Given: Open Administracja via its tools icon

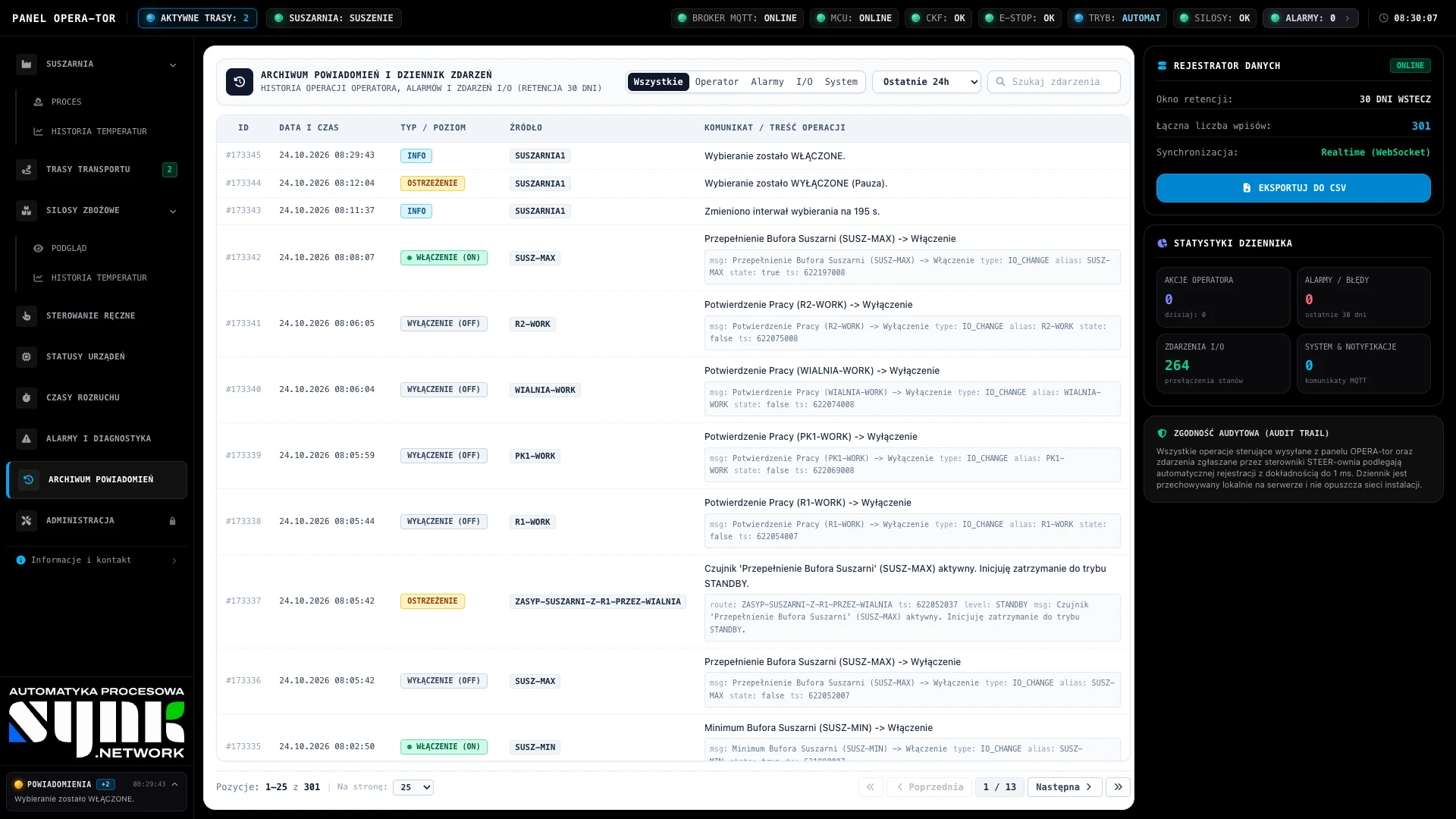Looking at the screenshot, I should pyautogui.click(x=27, y=521).
